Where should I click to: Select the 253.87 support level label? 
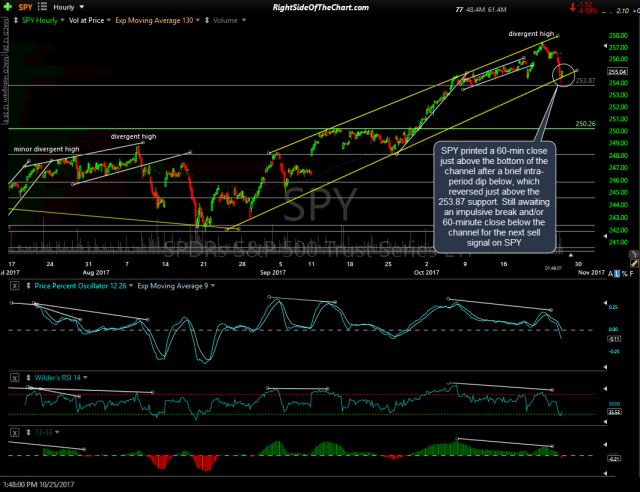pos(585,81)
